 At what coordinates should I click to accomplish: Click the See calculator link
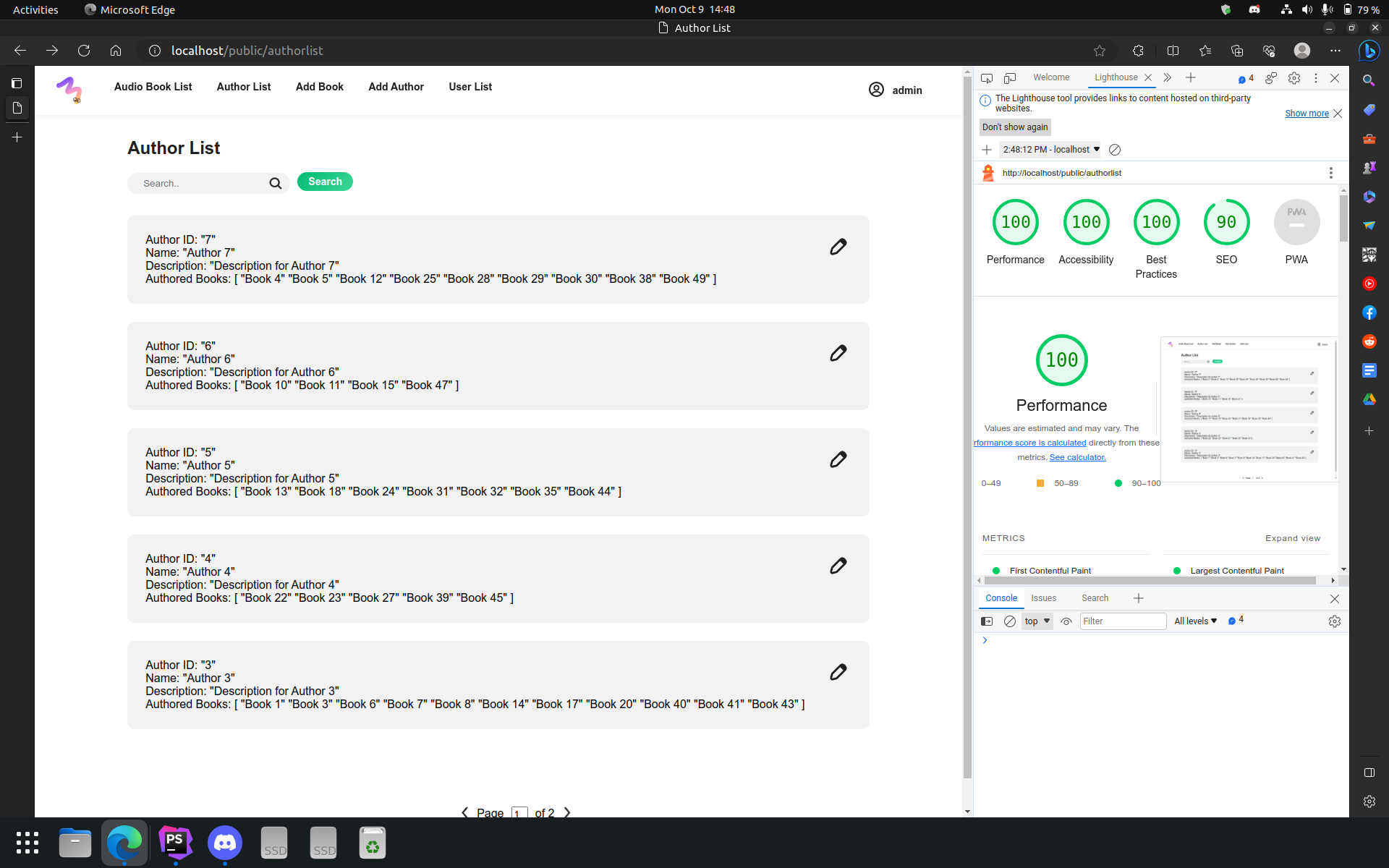[x=1077, y=457]
